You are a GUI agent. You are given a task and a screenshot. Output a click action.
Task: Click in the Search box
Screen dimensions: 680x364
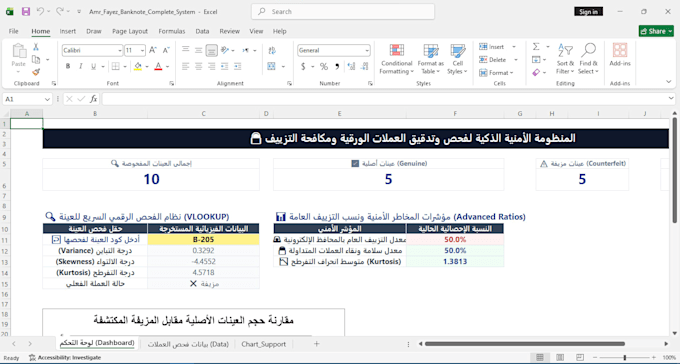tap(343, 12)
